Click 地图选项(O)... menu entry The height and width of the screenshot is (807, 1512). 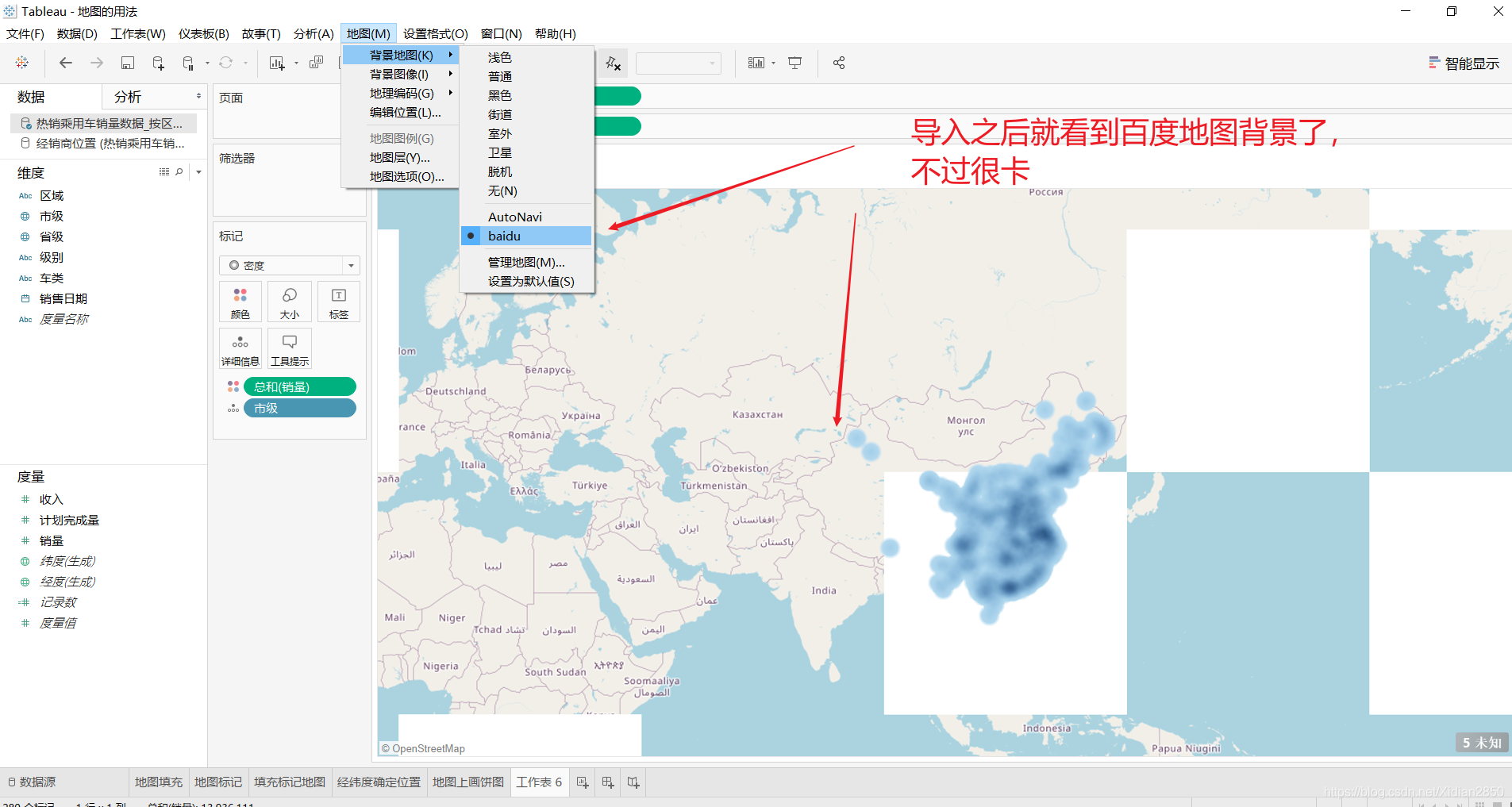(x=401, y=176)
